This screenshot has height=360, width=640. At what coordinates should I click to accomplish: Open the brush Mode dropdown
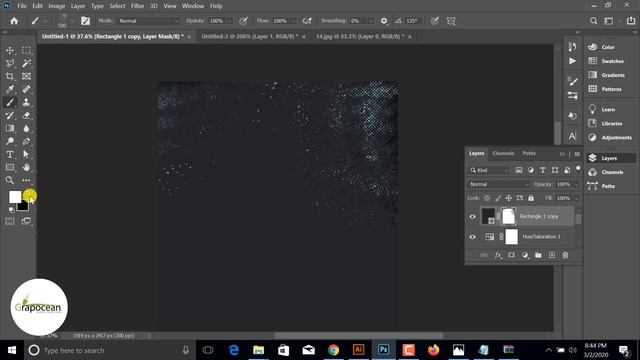click(x=149, y=21)
